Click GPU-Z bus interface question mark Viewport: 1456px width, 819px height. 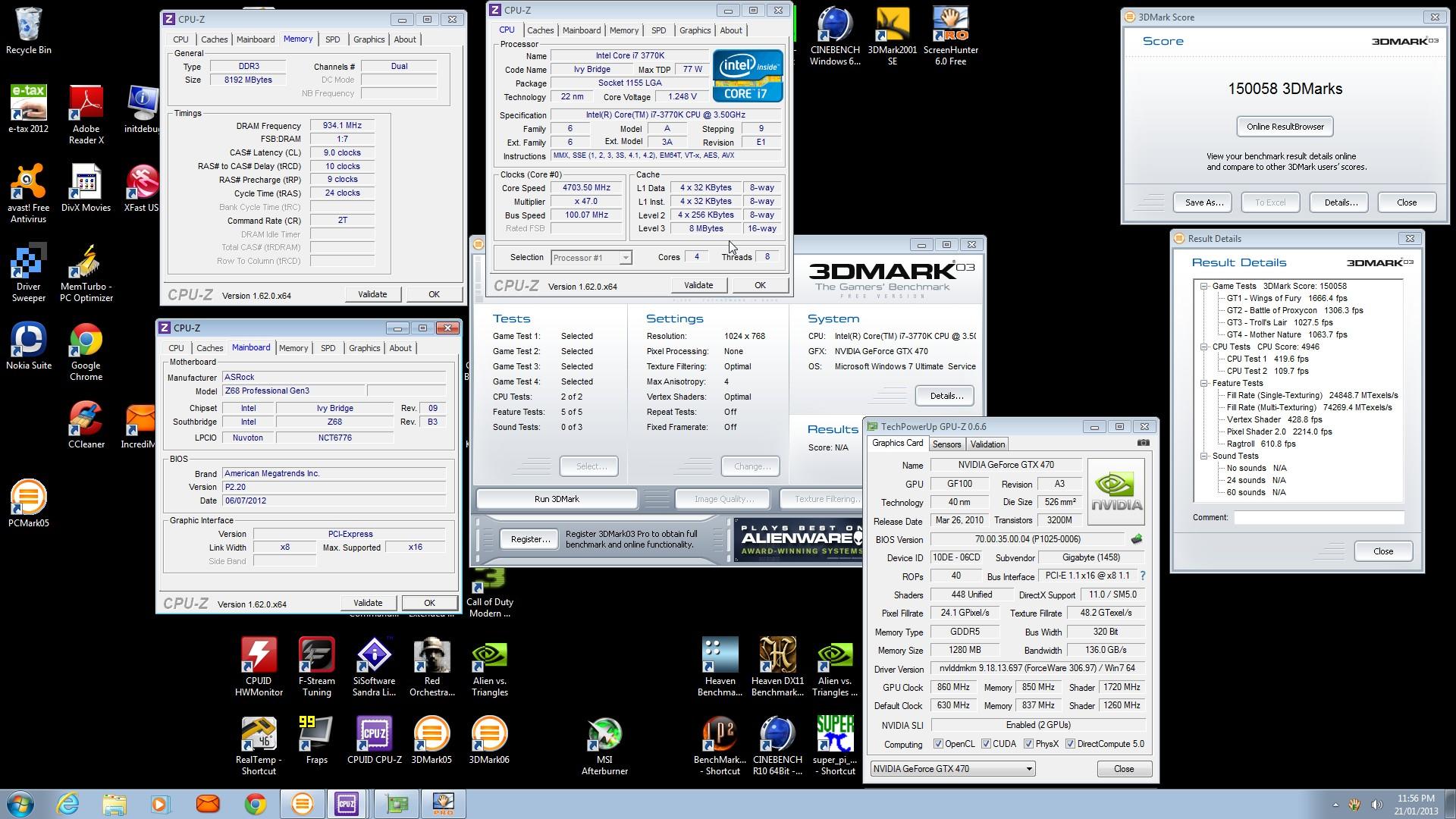pyautogui.click(x=1143, y=576)
